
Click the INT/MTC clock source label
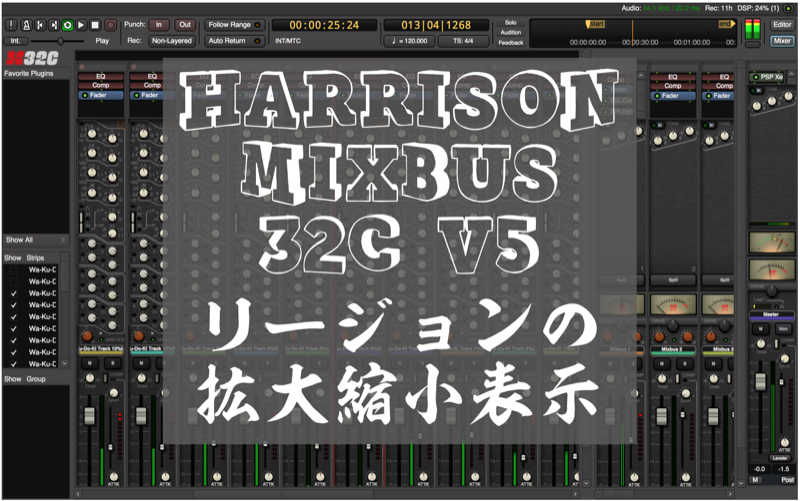tap(287, 41)
